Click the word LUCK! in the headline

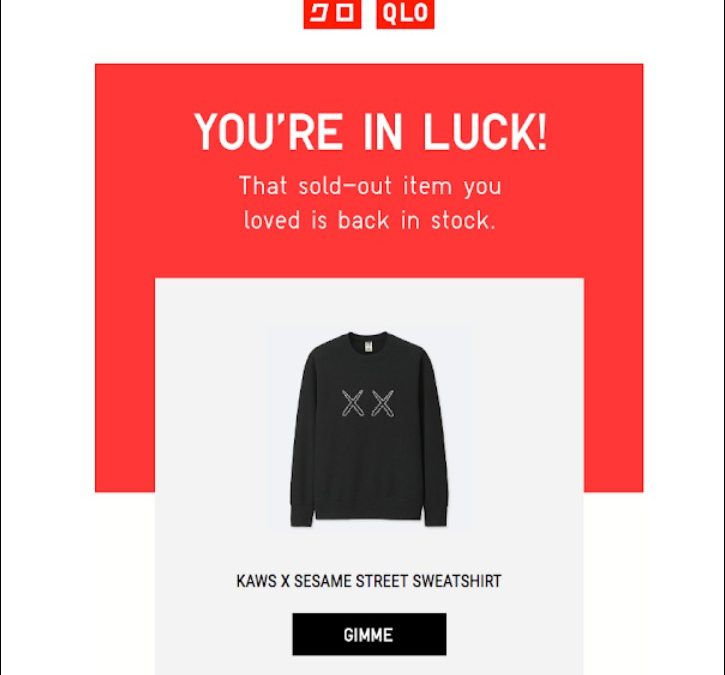pyautogui.click(x=485, y=132)
